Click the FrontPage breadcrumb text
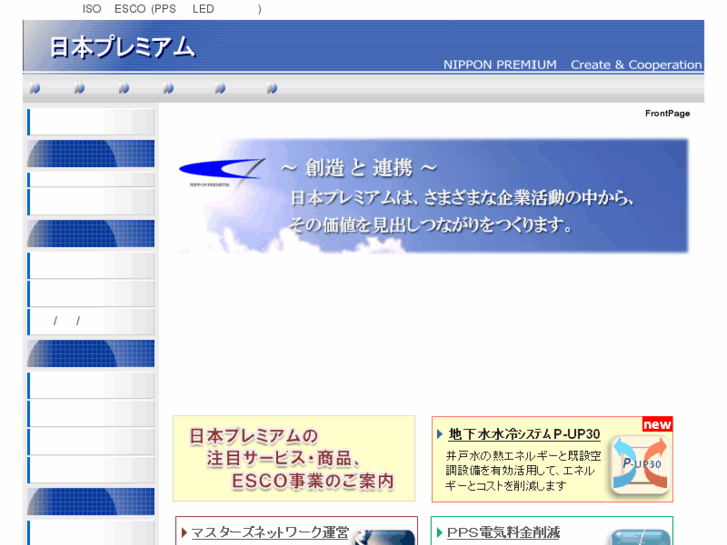727x545 pixels. pos(667,114)
